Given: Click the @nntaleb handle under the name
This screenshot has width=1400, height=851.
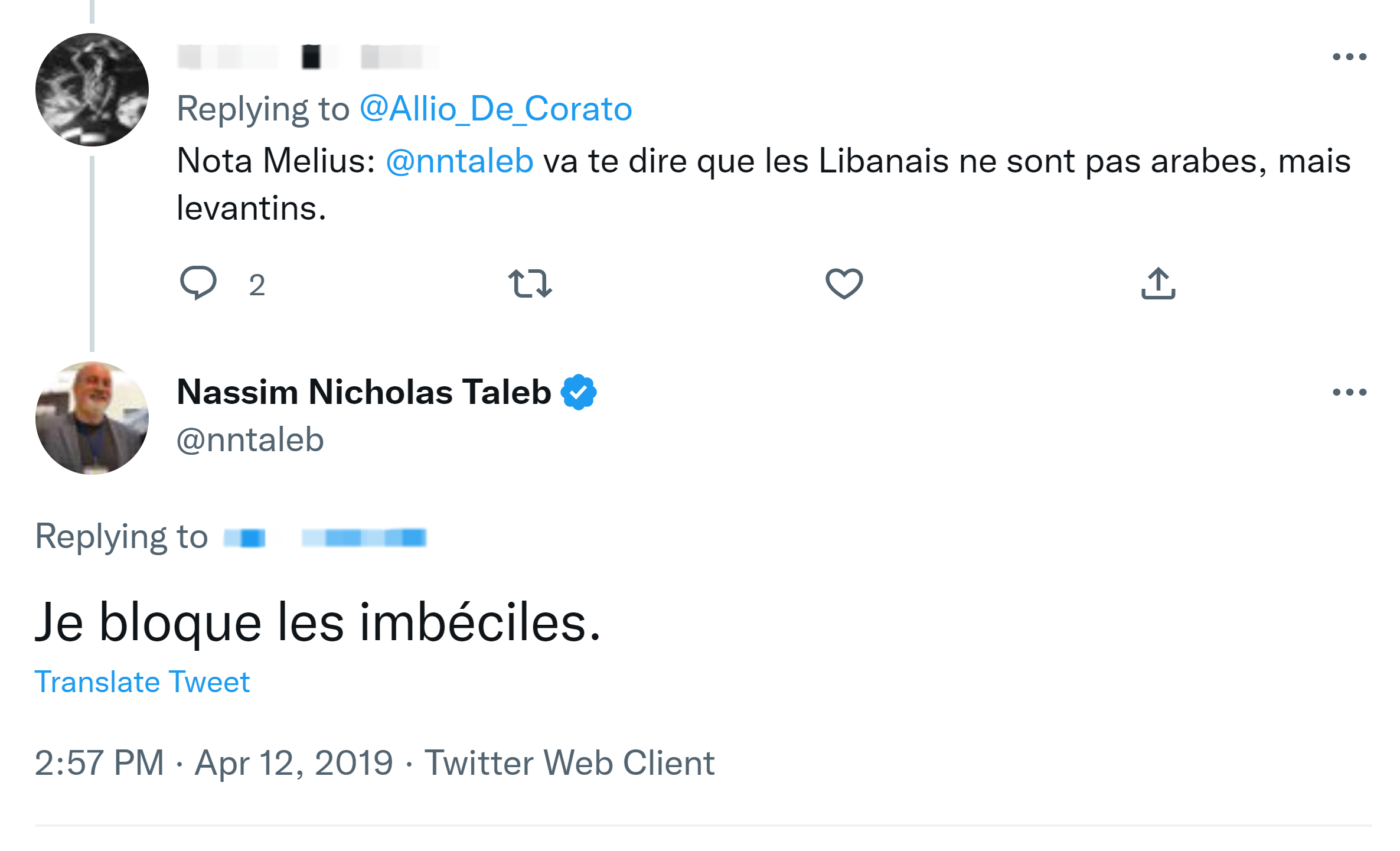Looking at the screenshot, I should pyautogui.click(x=250, y=440).
